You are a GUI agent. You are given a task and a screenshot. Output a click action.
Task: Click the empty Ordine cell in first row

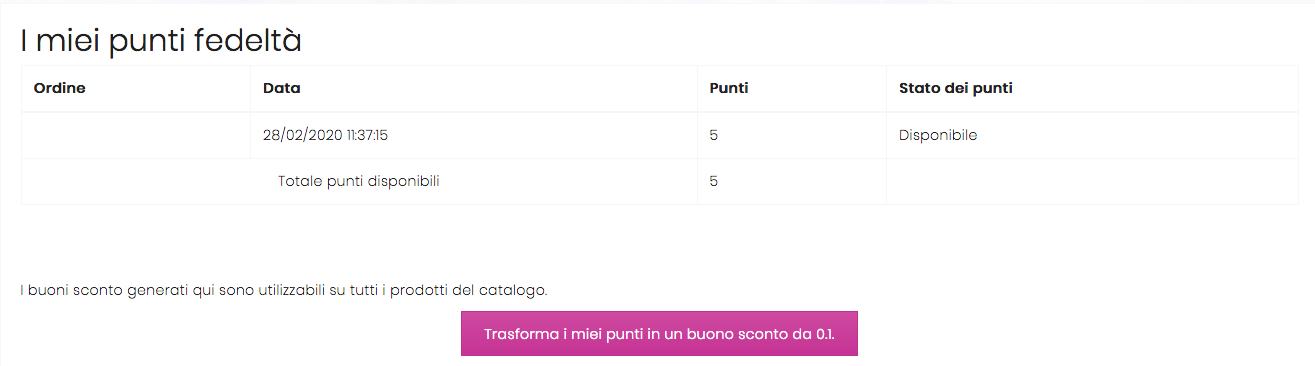(136, 135)
